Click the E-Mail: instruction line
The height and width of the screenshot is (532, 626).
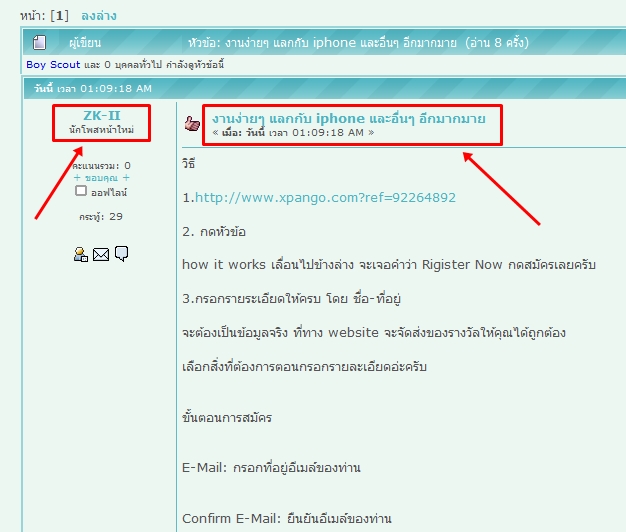271,467
